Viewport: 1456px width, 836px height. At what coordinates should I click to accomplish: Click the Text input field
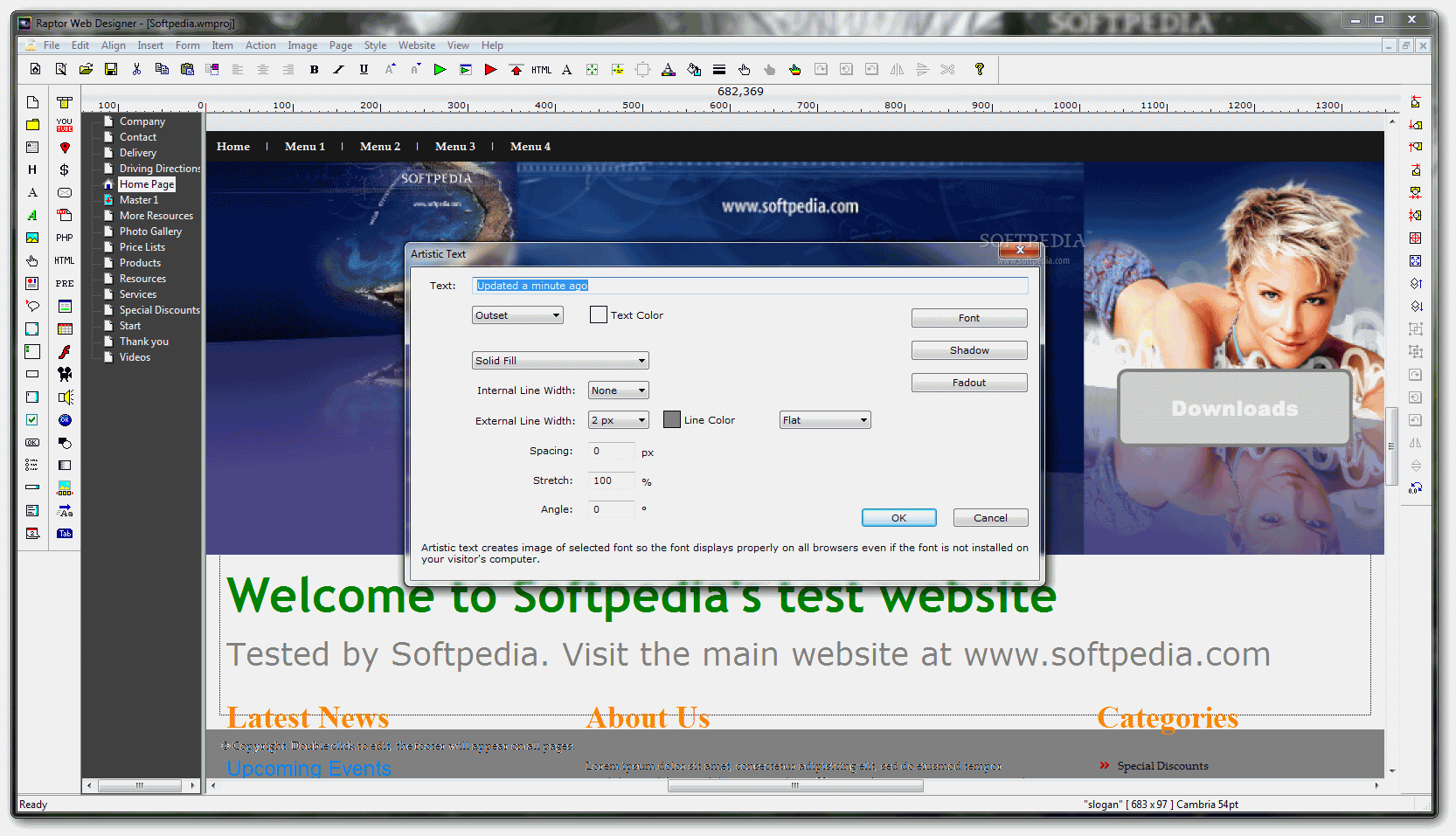point(750,286)
